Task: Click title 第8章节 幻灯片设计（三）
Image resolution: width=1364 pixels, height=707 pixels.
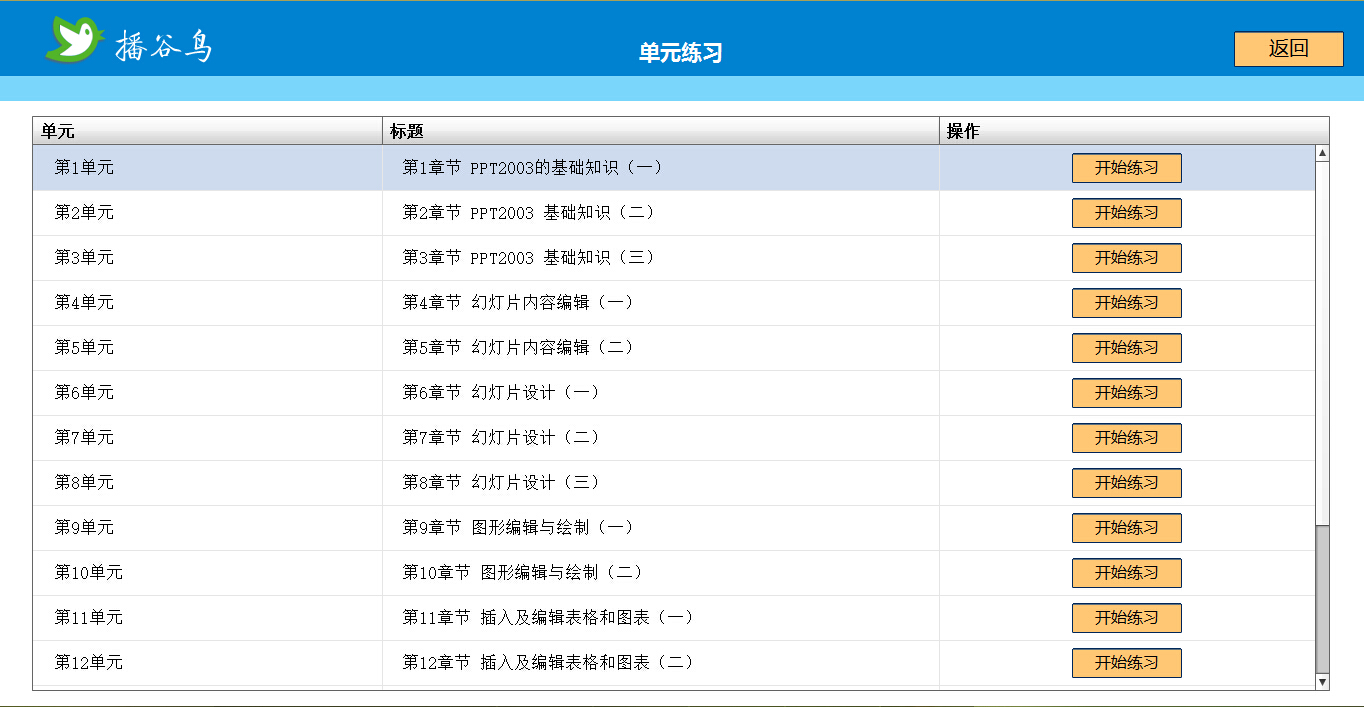Action: tap(502, 483)
